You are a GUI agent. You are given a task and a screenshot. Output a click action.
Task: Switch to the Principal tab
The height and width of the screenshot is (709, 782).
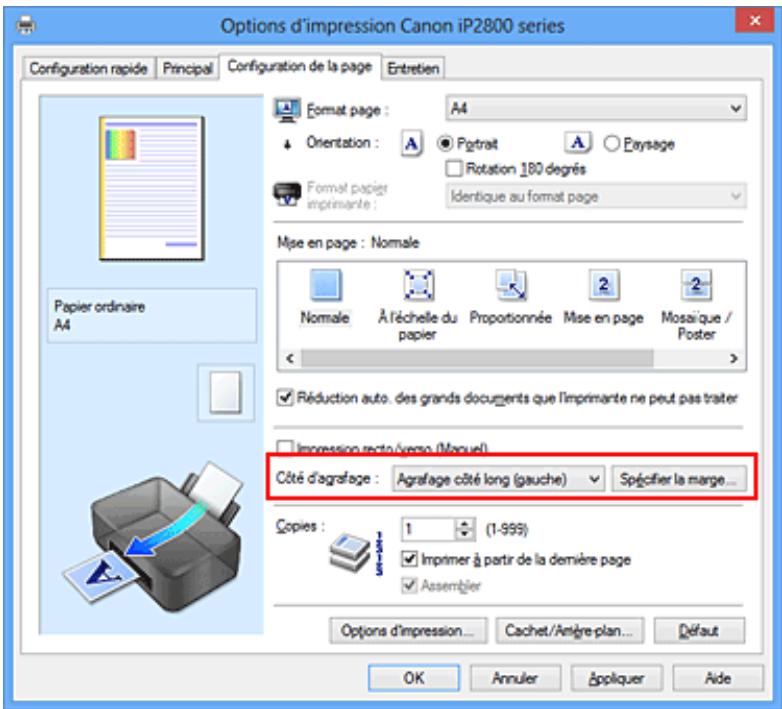pyautogui.click(x=188, y=68)
